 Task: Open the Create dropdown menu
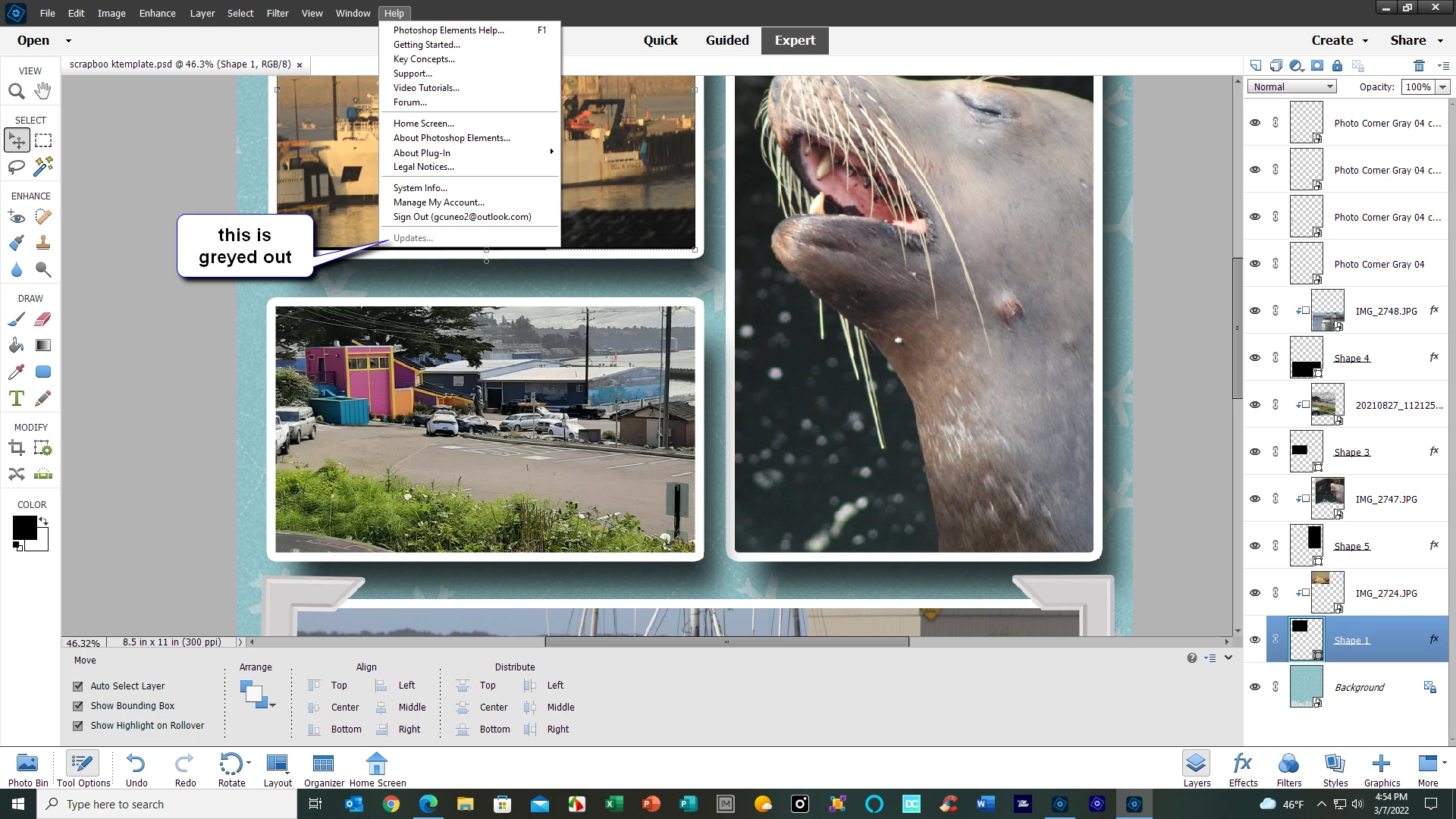click(1339, 41)
